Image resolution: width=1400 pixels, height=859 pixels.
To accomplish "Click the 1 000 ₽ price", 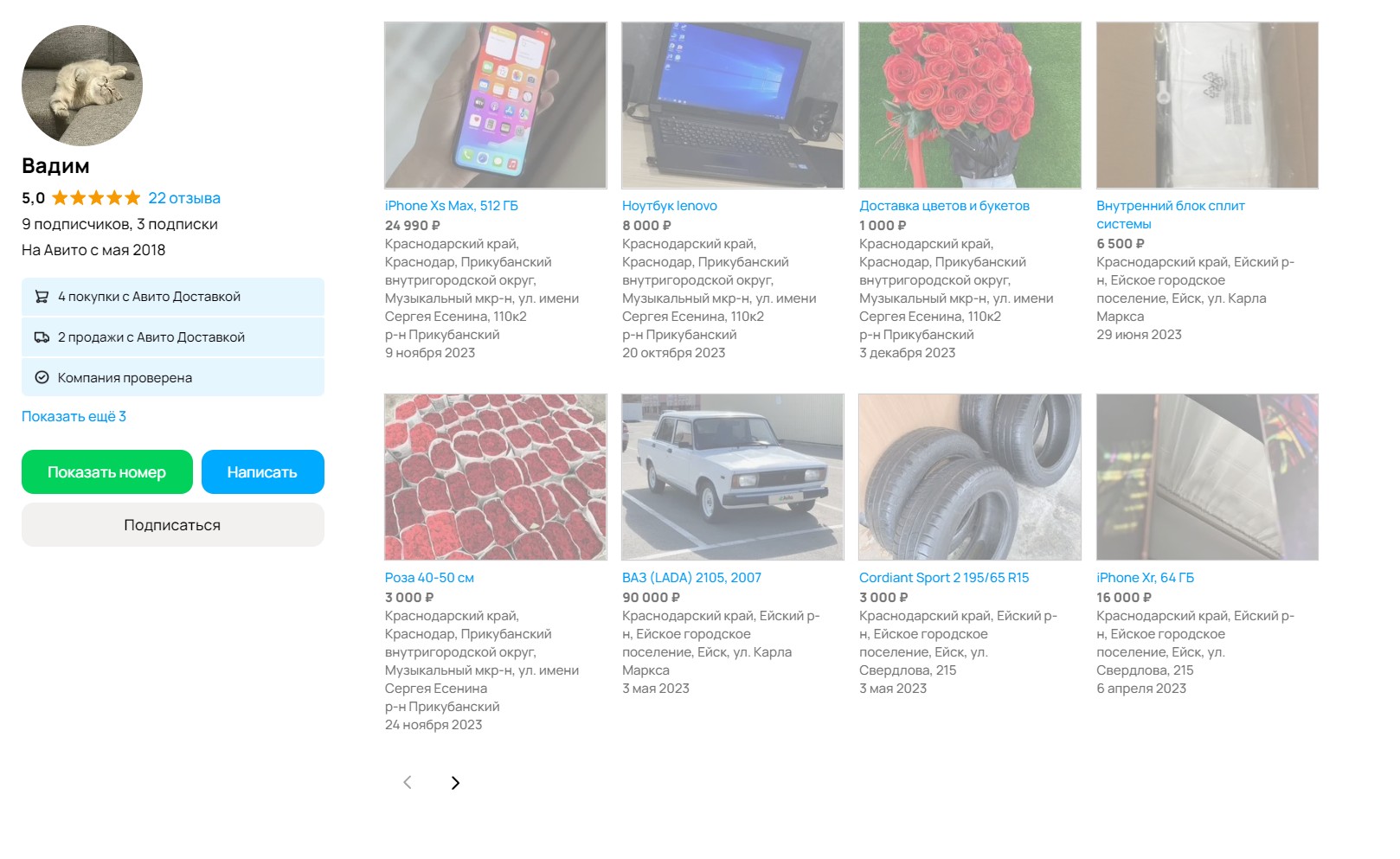I will 883,226.
